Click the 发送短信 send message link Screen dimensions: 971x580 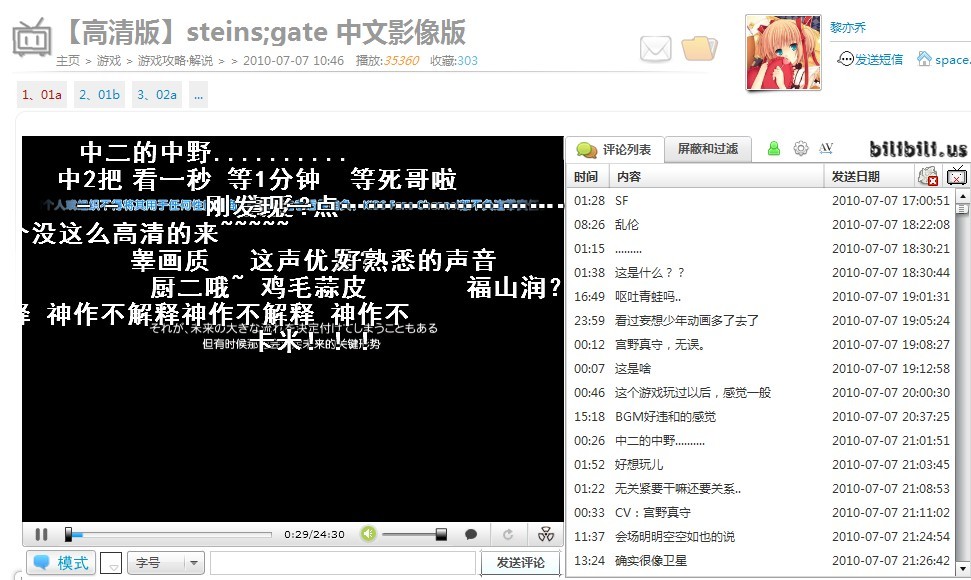coord(870,59)
